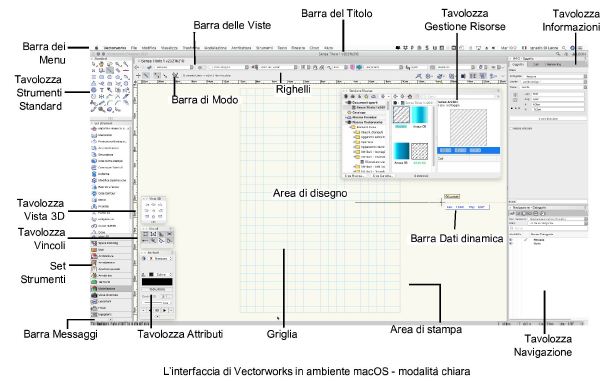
Task: Switch to the Rendering tab in Informazioni palette
Action: 554,64
